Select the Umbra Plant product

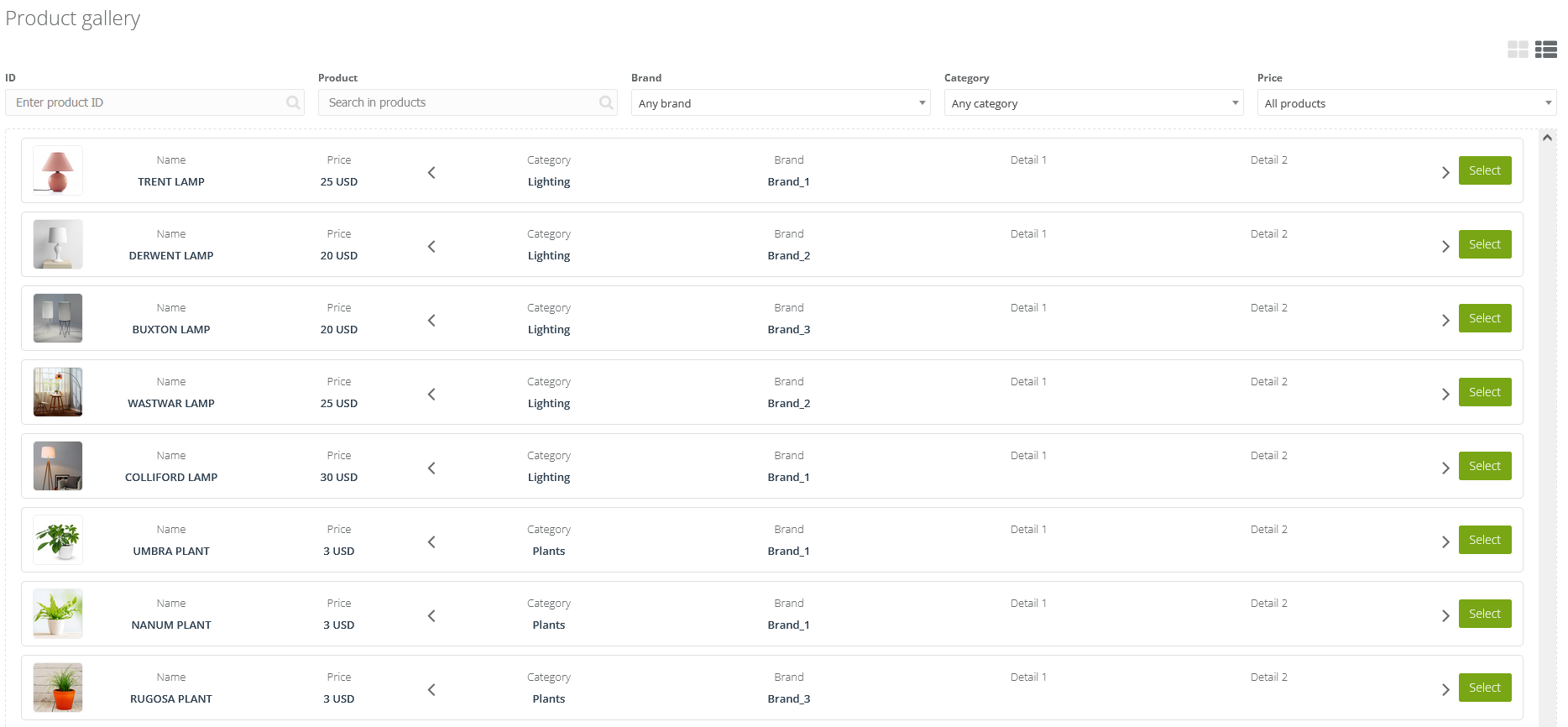(1485, 540)
